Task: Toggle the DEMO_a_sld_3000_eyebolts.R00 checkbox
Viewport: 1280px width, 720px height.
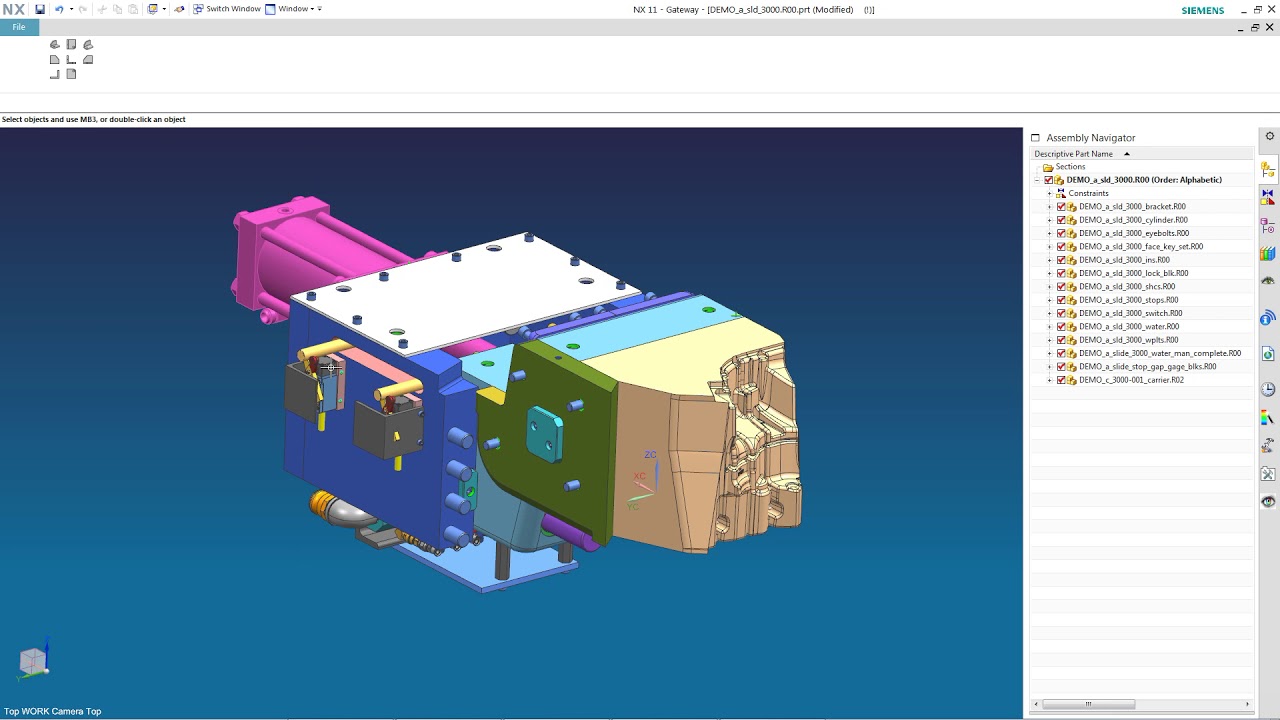Action: tap(1061, 233)
